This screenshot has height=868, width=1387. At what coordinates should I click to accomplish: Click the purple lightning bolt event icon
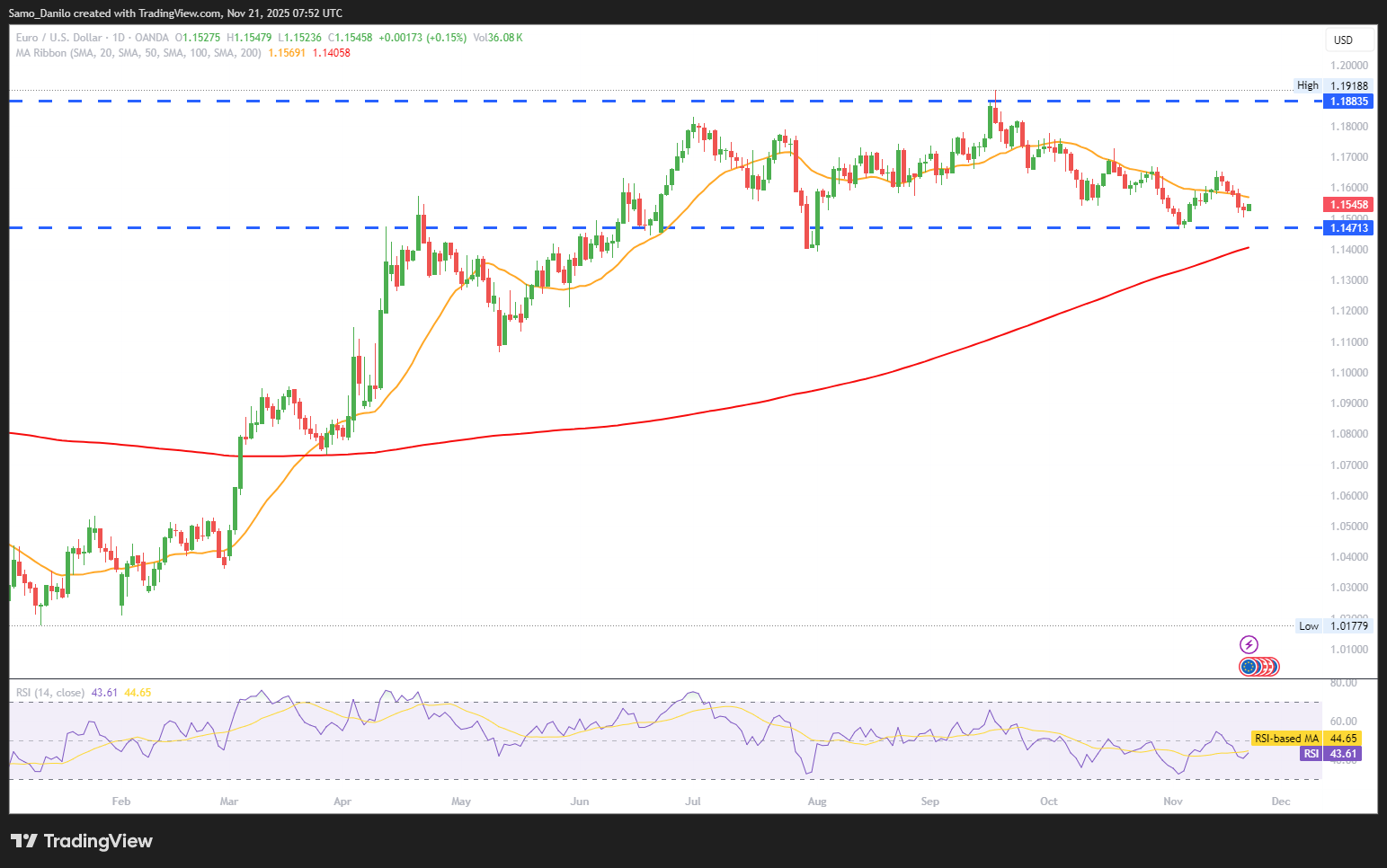[1249, 644]
